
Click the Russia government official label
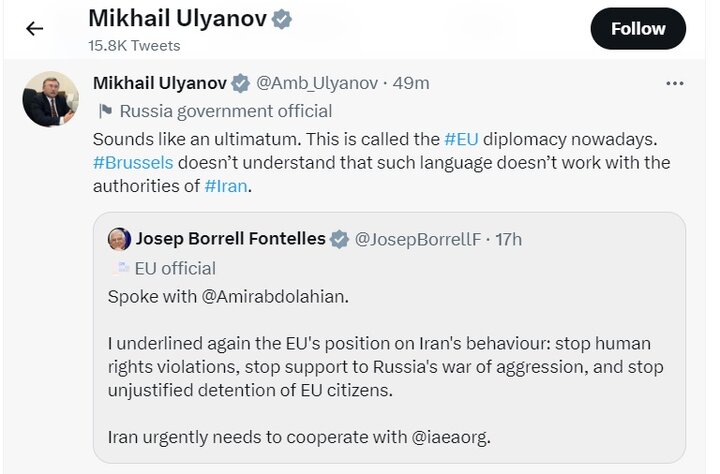coord(225,111)
